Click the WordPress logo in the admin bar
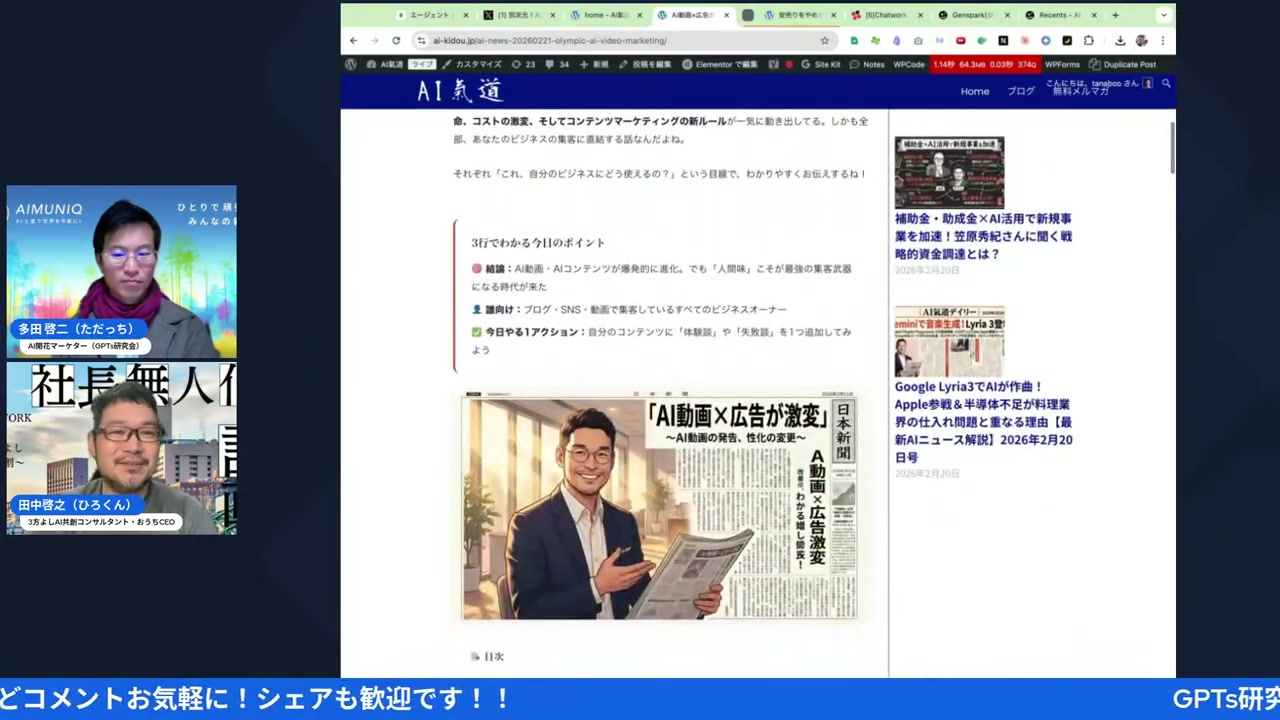Screen dimensions: 1280x720 pos(351,64)
